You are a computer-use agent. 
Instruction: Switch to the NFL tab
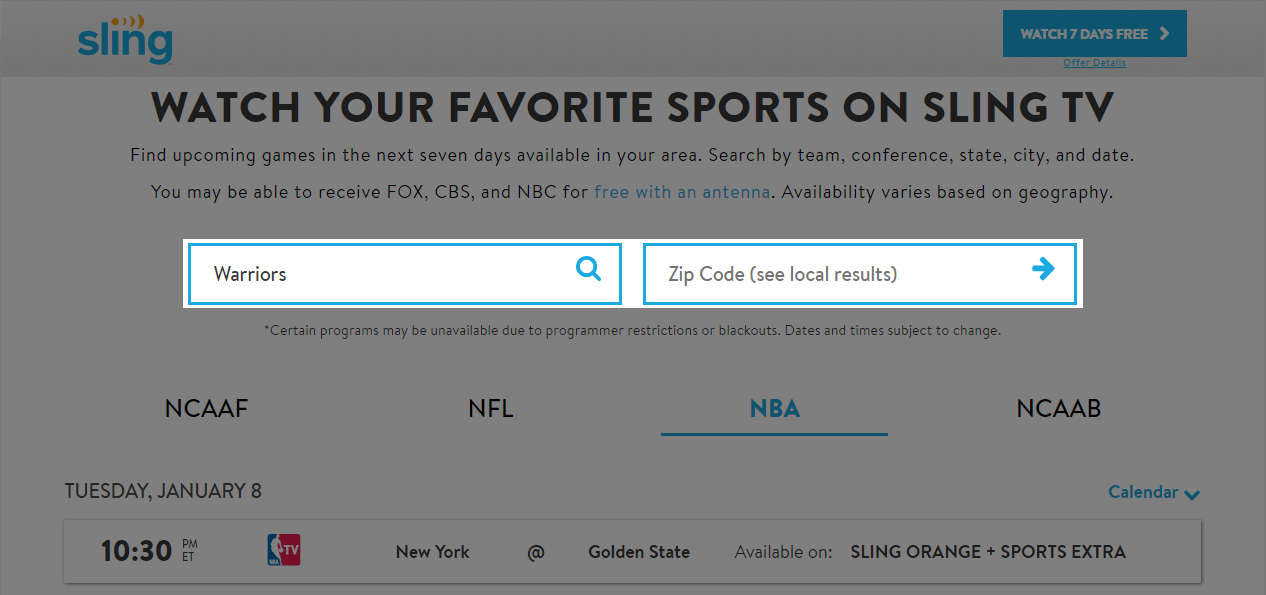(490, 408)
